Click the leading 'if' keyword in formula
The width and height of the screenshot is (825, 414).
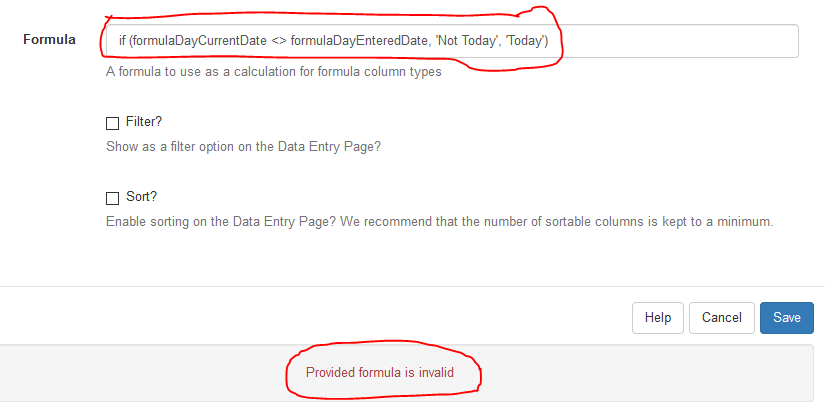122,41
